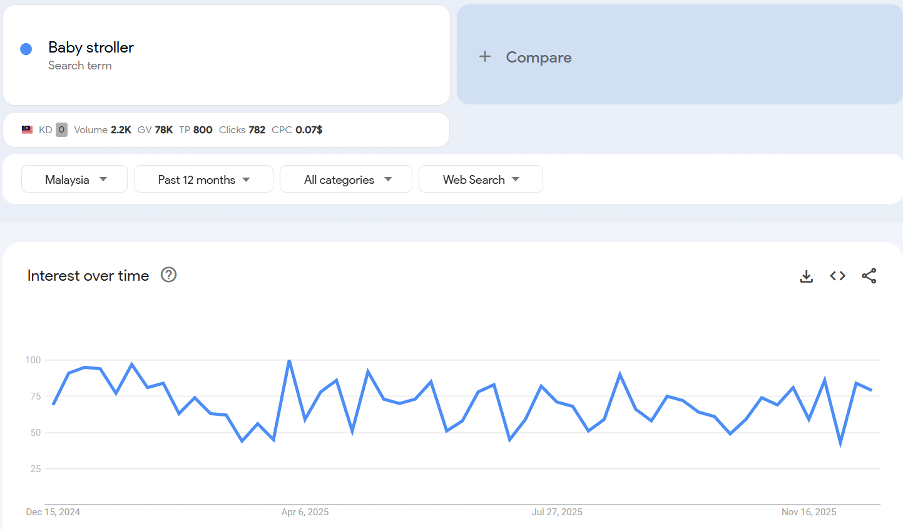904x530 pixels.
Task: Click the Apr 6, 2025 axis label
Action: pos(305,512)
